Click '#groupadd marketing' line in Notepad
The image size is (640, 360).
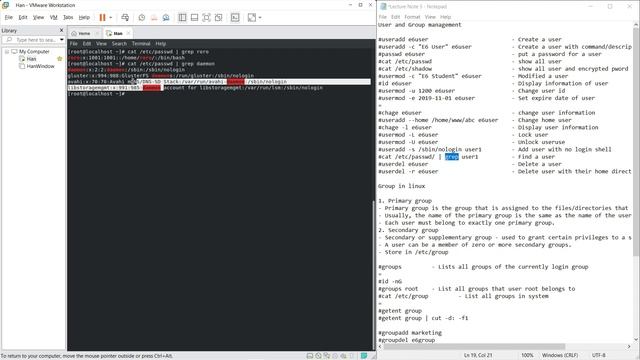point(410,333)
